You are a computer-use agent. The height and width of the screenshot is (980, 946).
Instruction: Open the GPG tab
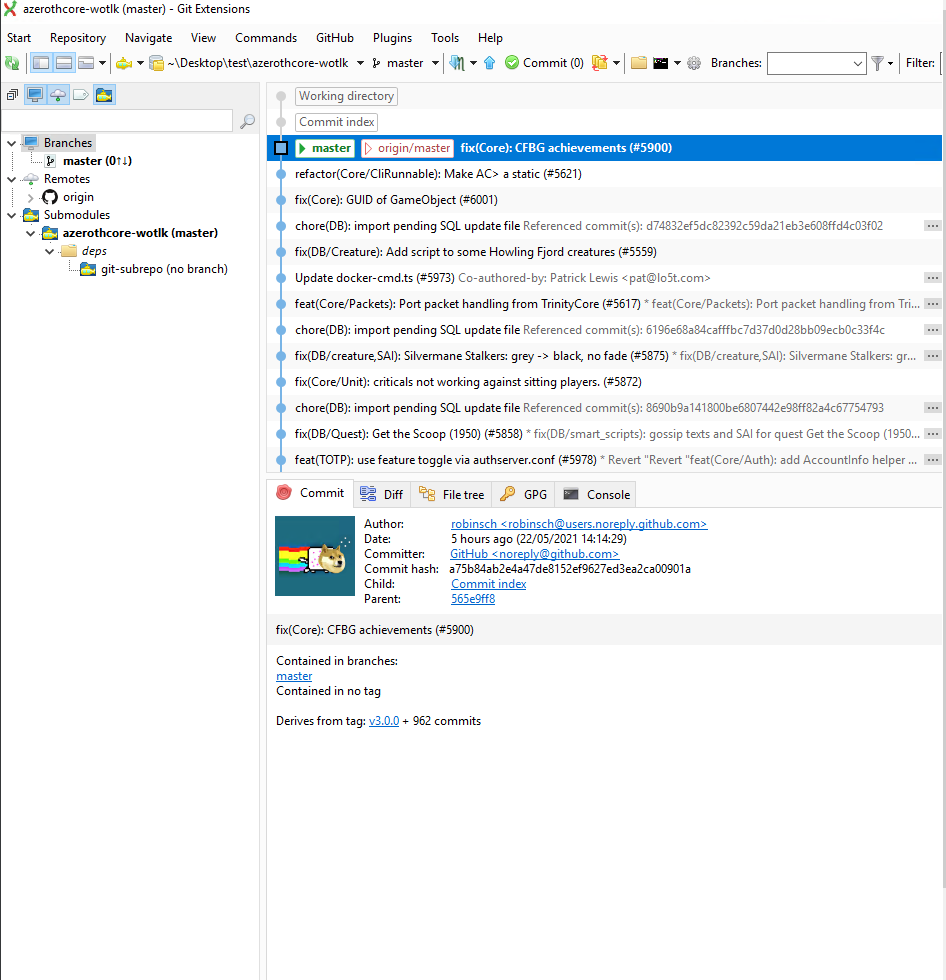pyautogui.click(x=524, y=494)
